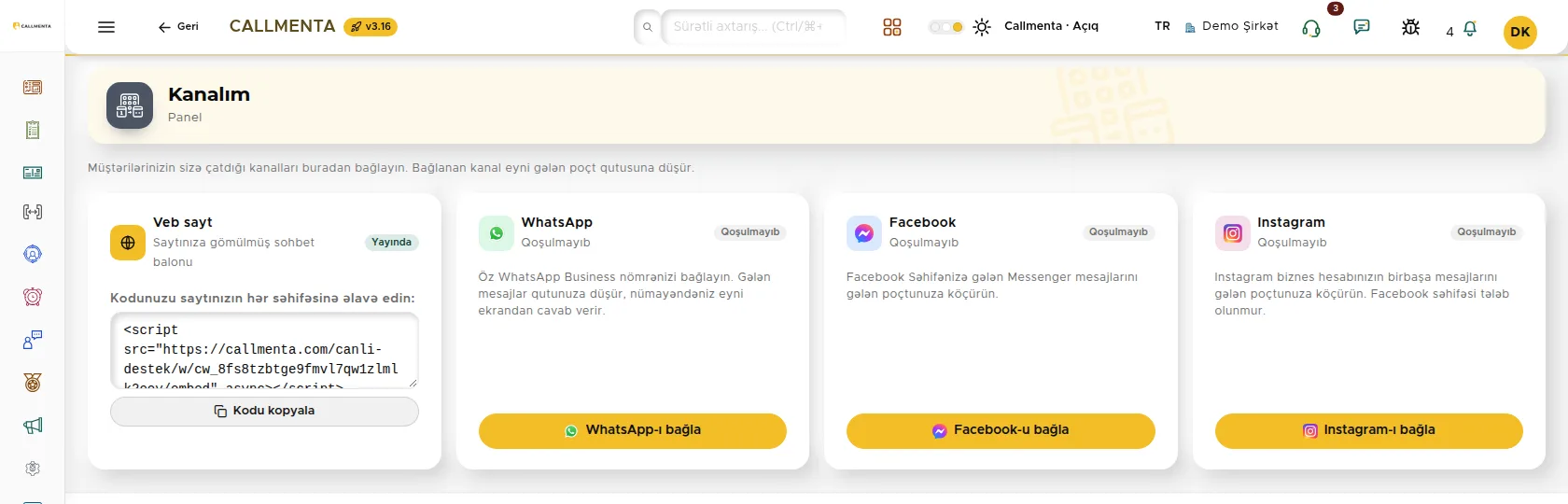Viewport: 1568px width, 504px height.
Task: Open the apps grid icon
Action: [892, 27]
